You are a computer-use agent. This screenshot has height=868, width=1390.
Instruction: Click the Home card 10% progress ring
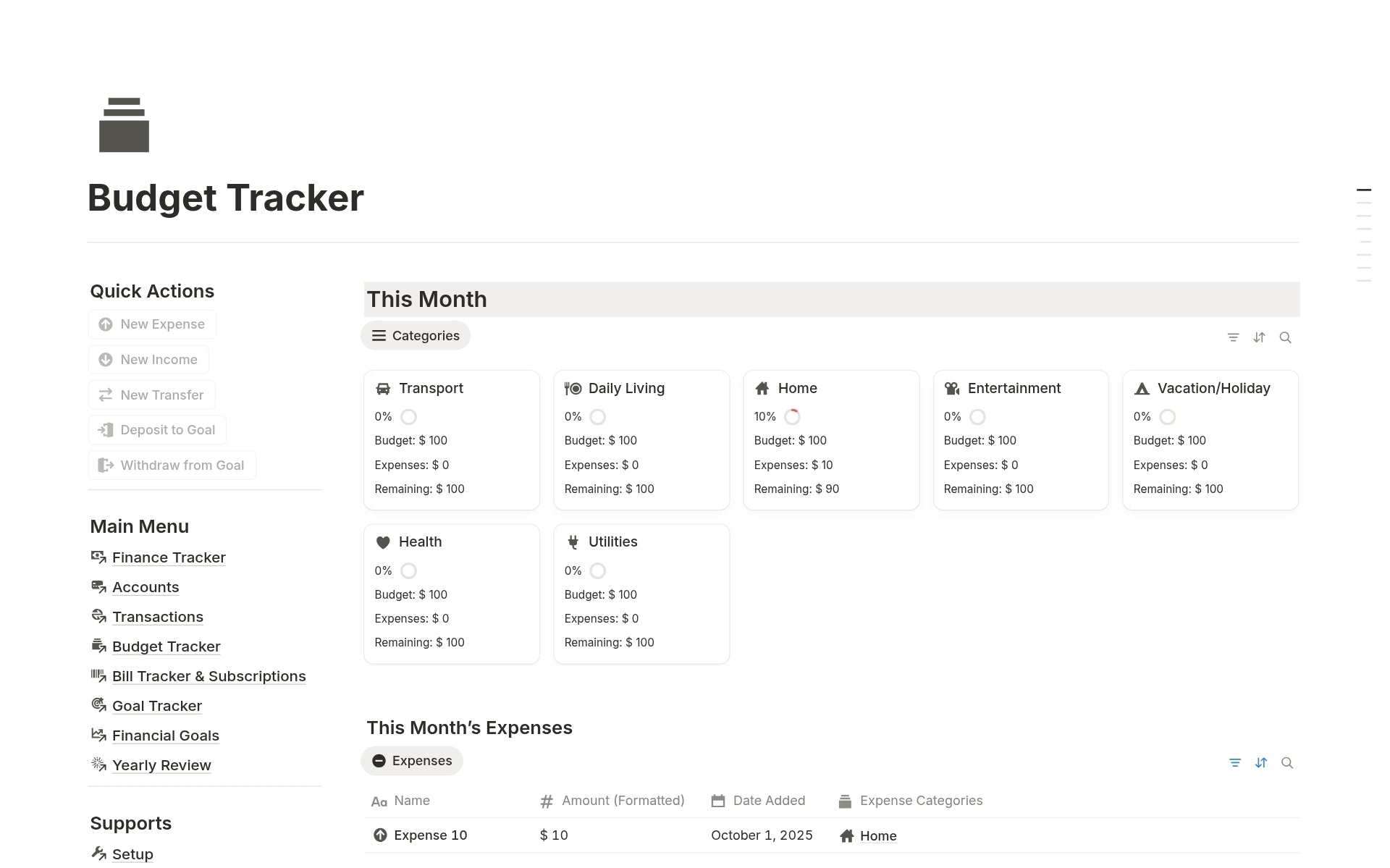coord(793,417)
